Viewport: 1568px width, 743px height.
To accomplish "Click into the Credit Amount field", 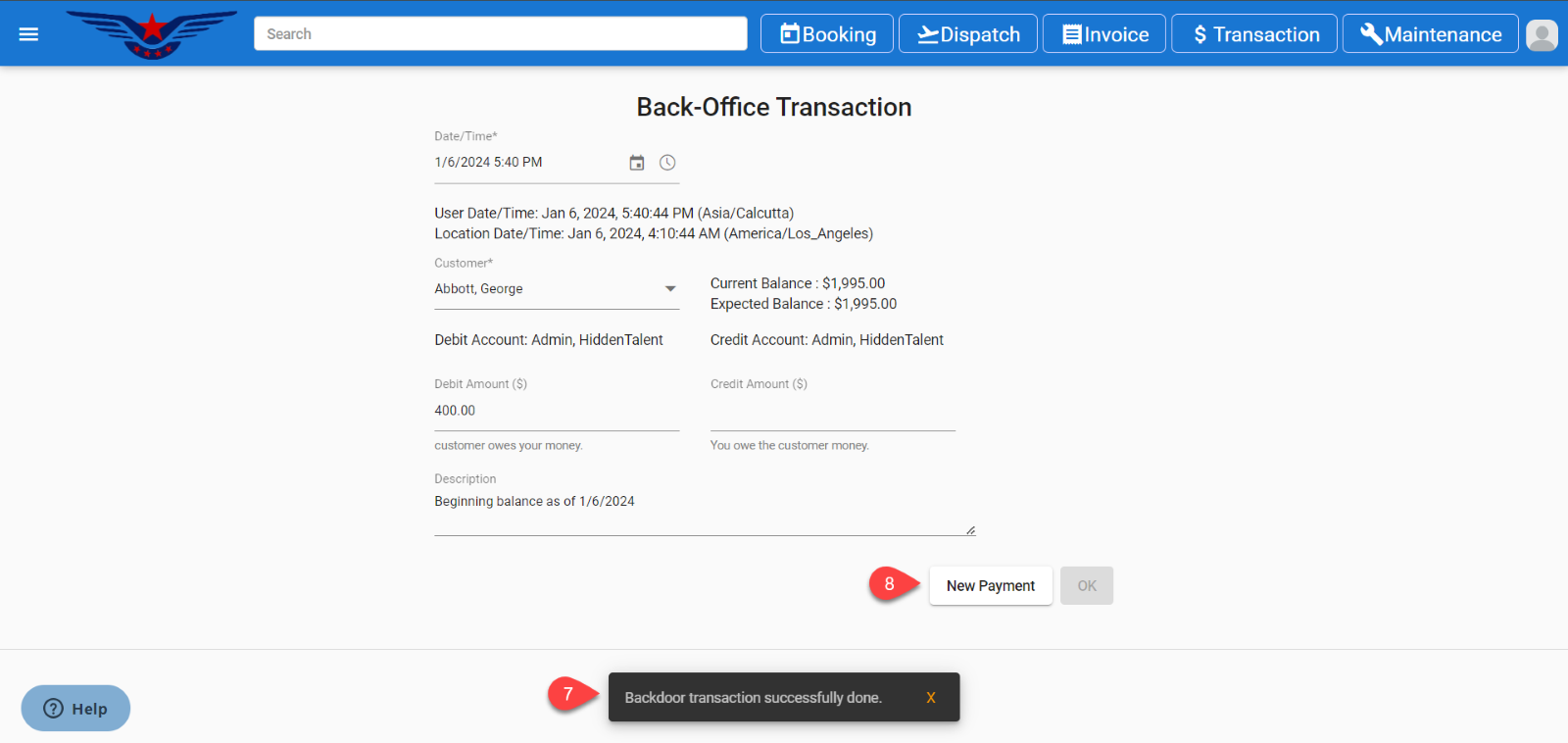I will pos(832,412).
